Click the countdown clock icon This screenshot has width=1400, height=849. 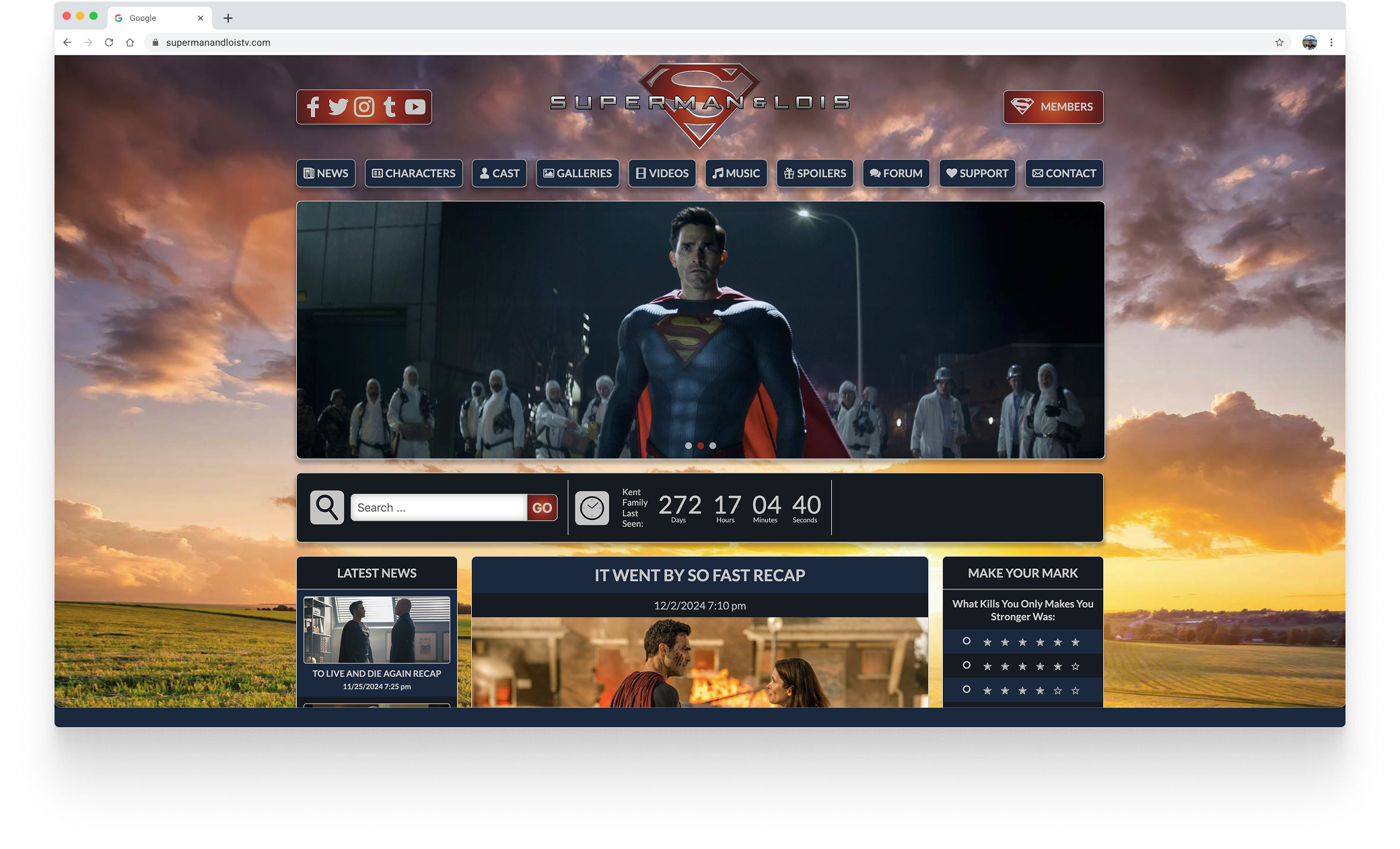[592, 508]
